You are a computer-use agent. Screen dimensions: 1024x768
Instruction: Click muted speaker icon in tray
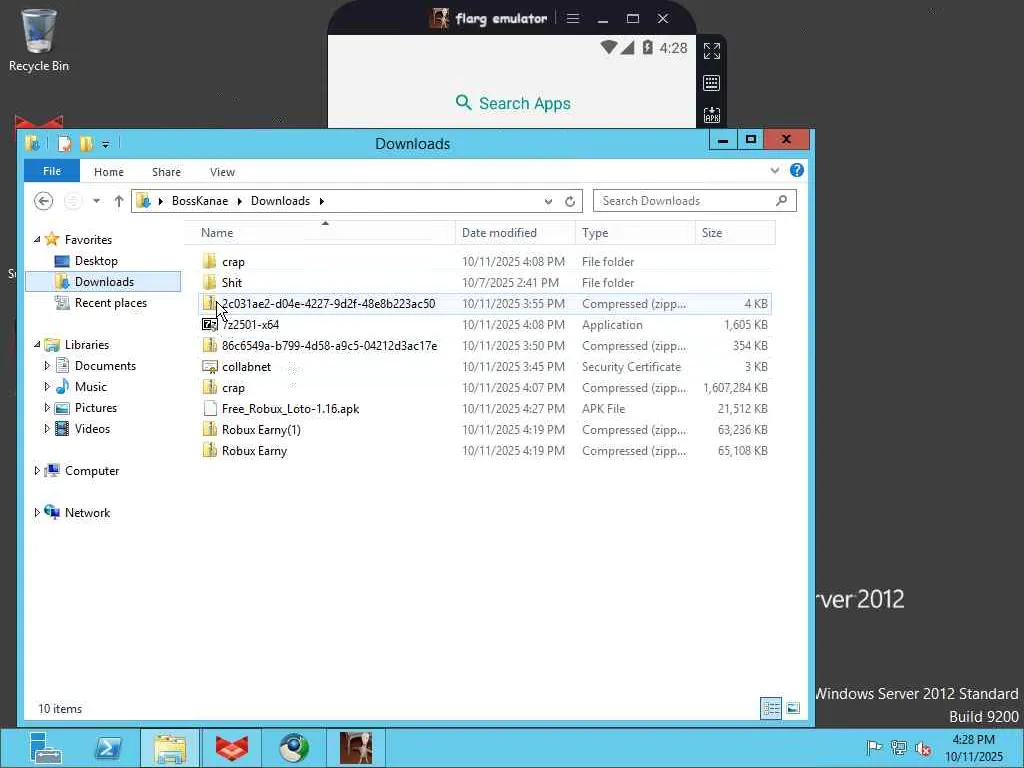pos(923,748)
